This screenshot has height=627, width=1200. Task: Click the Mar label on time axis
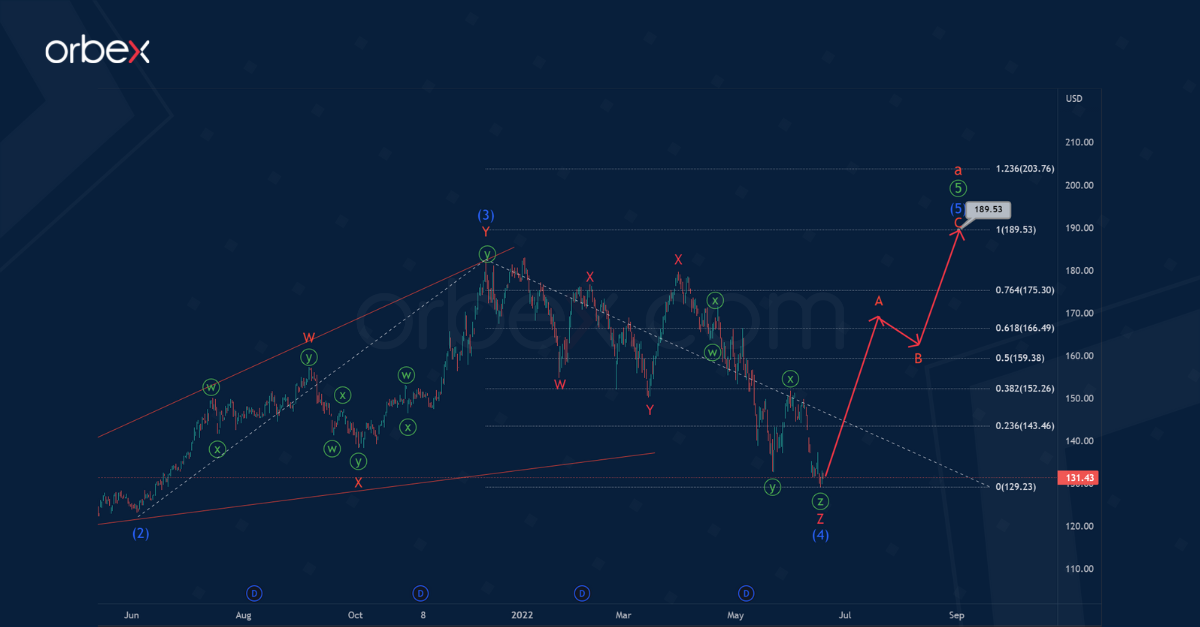pos(623,615)
